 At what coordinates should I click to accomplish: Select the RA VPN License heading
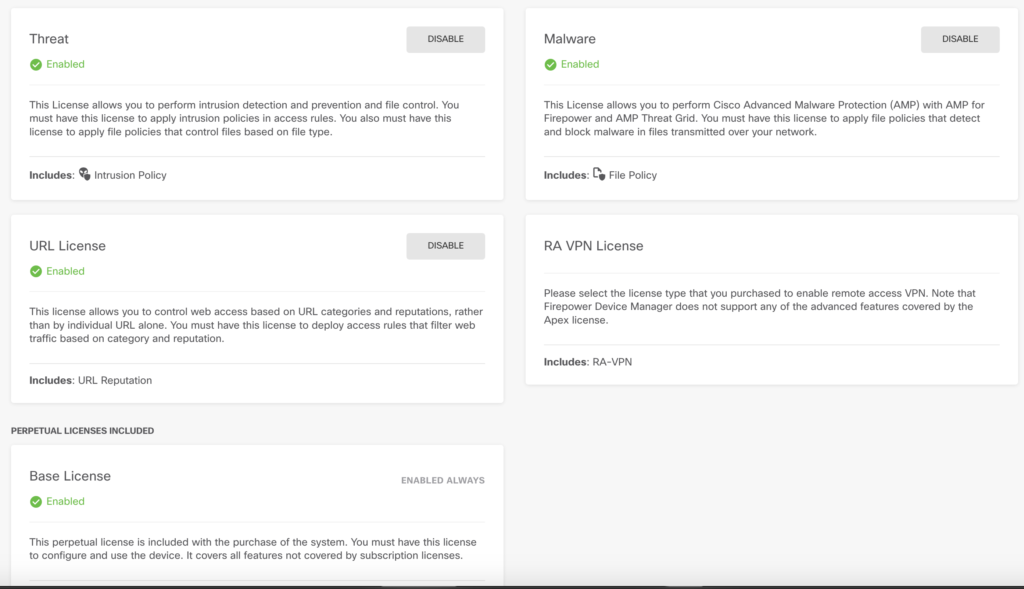coord(593,246)
